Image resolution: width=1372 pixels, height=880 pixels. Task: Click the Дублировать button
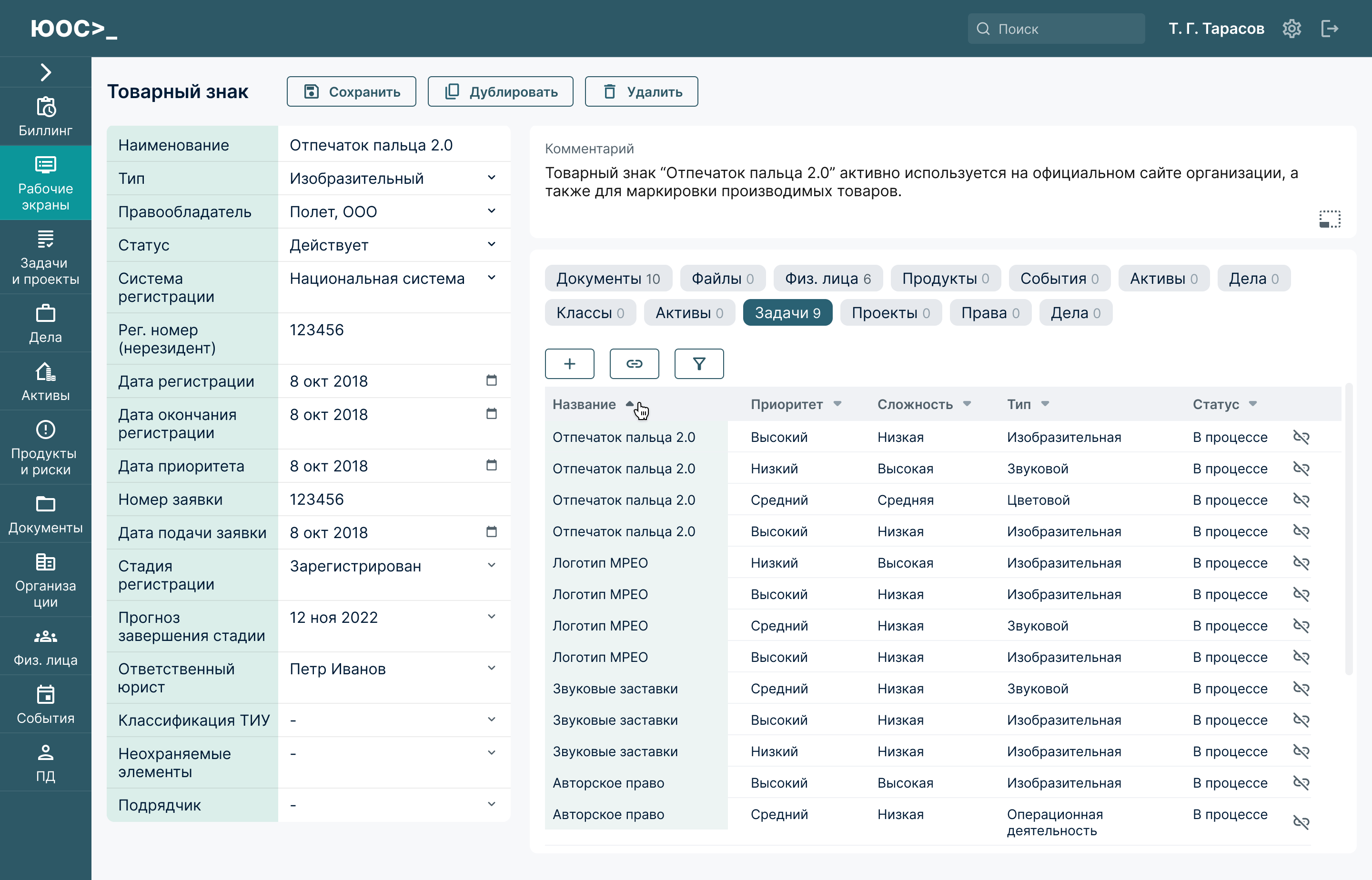pos(500,91)
